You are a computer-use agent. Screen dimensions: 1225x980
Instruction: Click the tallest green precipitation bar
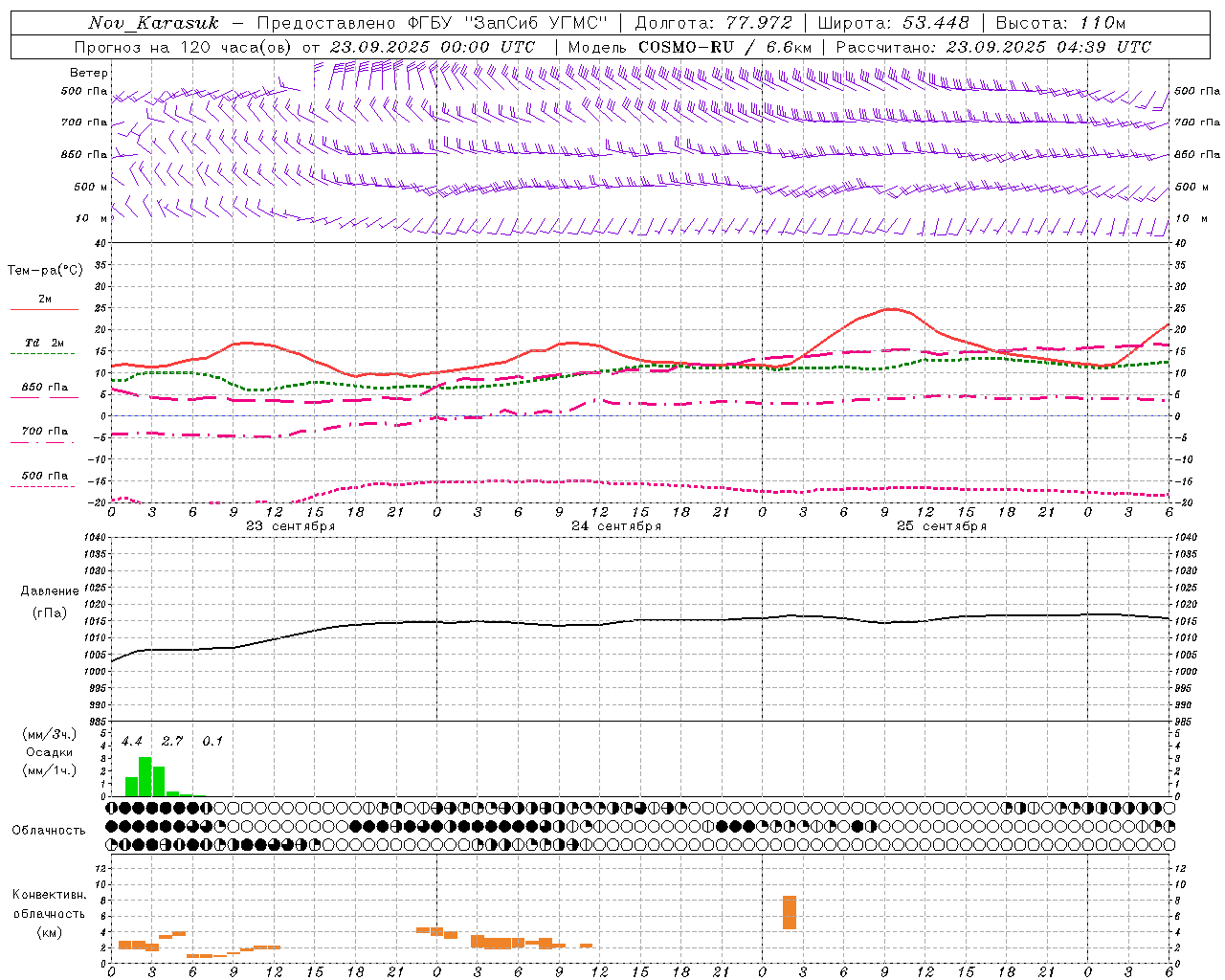click(x=145, y=776)
